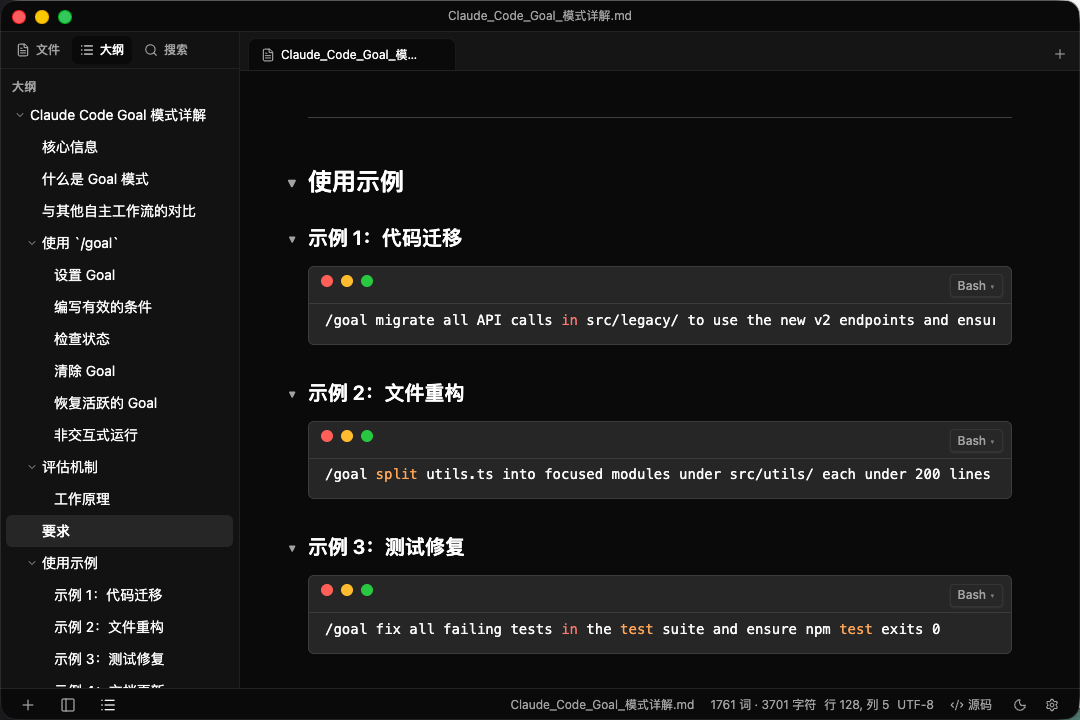The height and width of the screenshot is (720, 1080).
Task: Fold the 使用示例 heading in editor
Action: (292, 183)
